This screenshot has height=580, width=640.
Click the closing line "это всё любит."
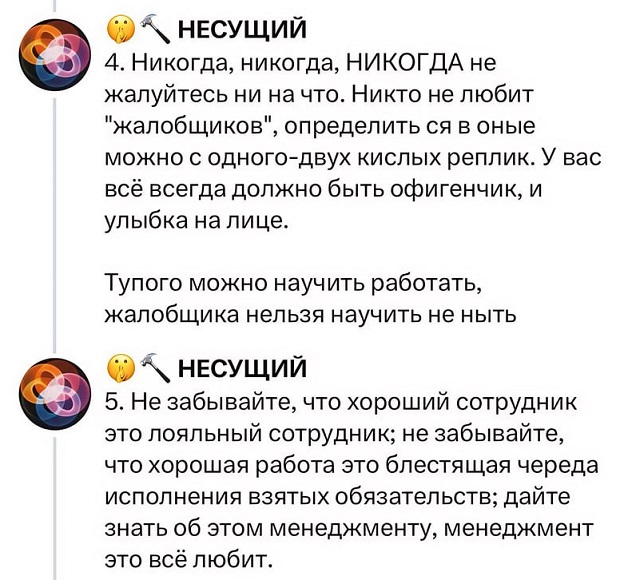click(x=189, y=558)
